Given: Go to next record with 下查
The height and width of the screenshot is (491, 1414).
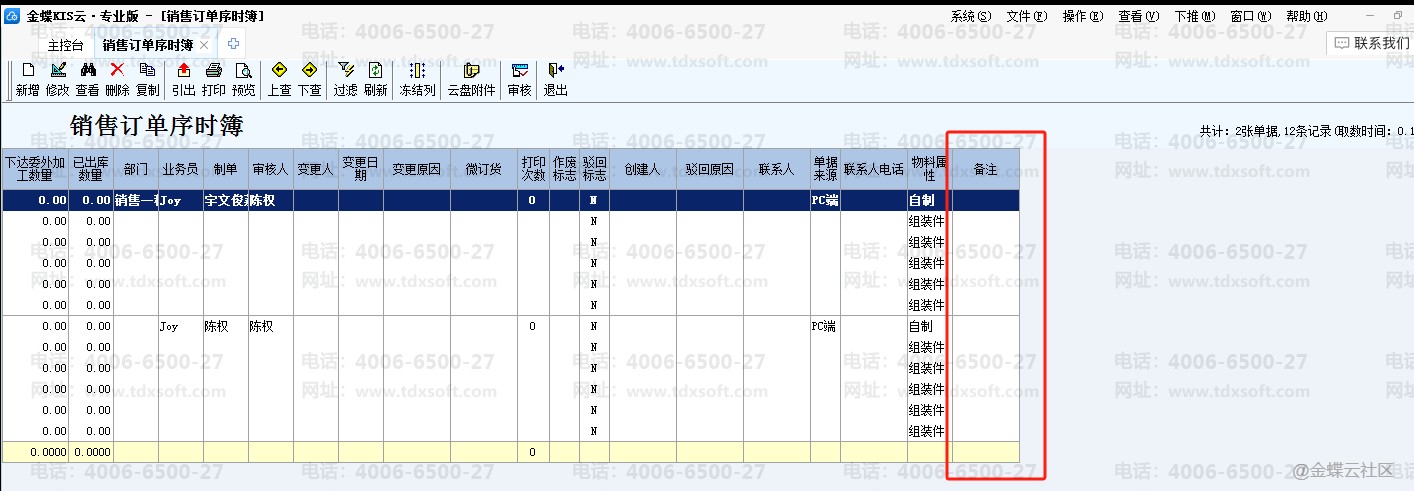Looking at the screenshot, I should click(x=309, y=70).
